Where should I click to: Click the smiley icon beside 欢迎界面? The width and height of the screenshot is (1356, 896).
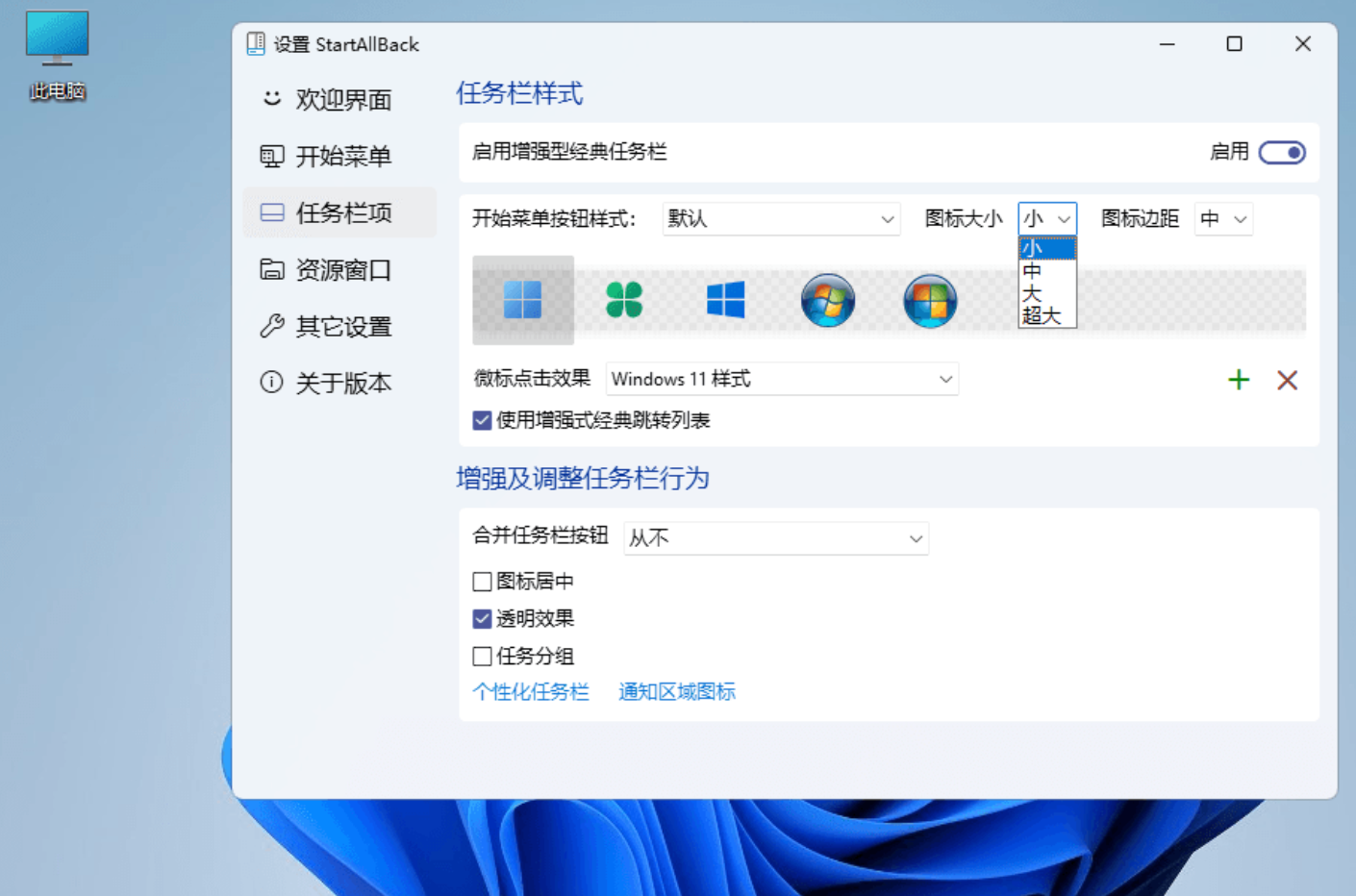(x=272, y=99)
